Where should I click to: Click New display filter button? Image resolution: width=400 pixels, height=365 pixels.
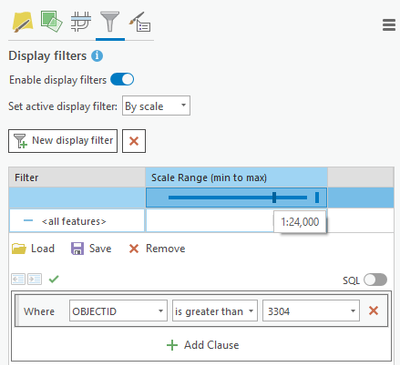[x=63, y=141]
